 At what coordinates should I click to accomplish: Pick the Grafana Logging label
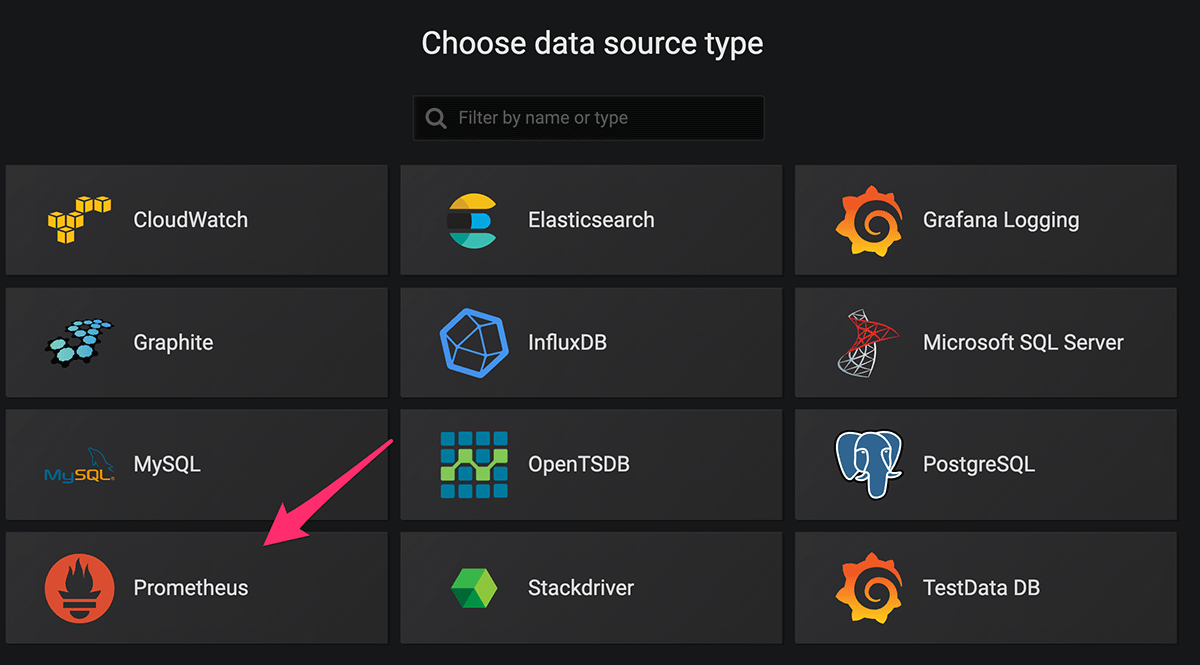point(1001,220)
